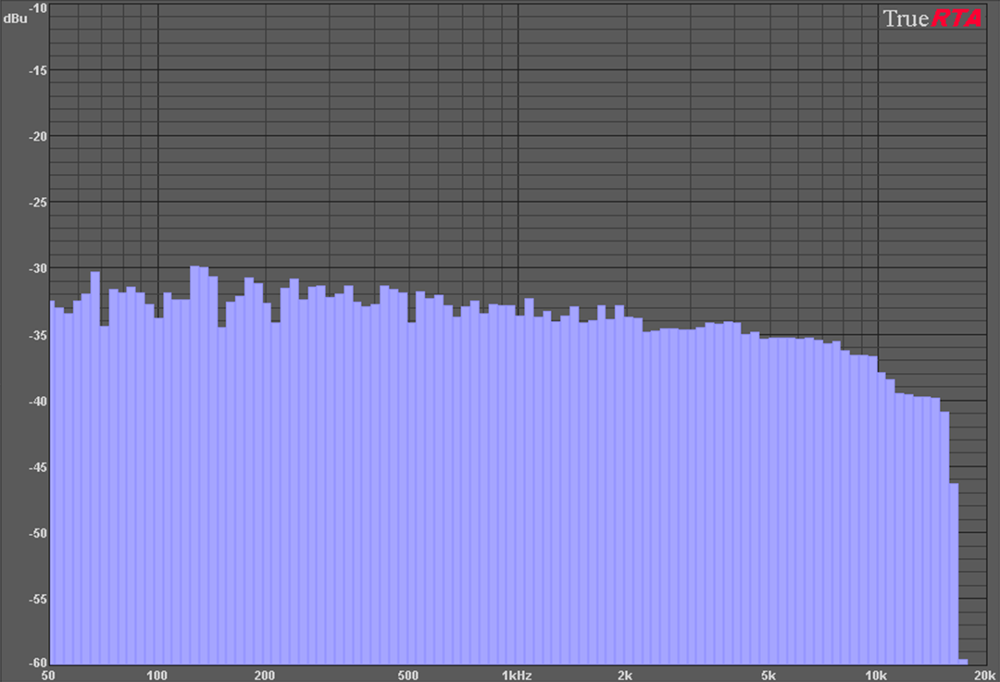Click the -45 level axis label
The image size is (1000, 682).
[38, 468]
